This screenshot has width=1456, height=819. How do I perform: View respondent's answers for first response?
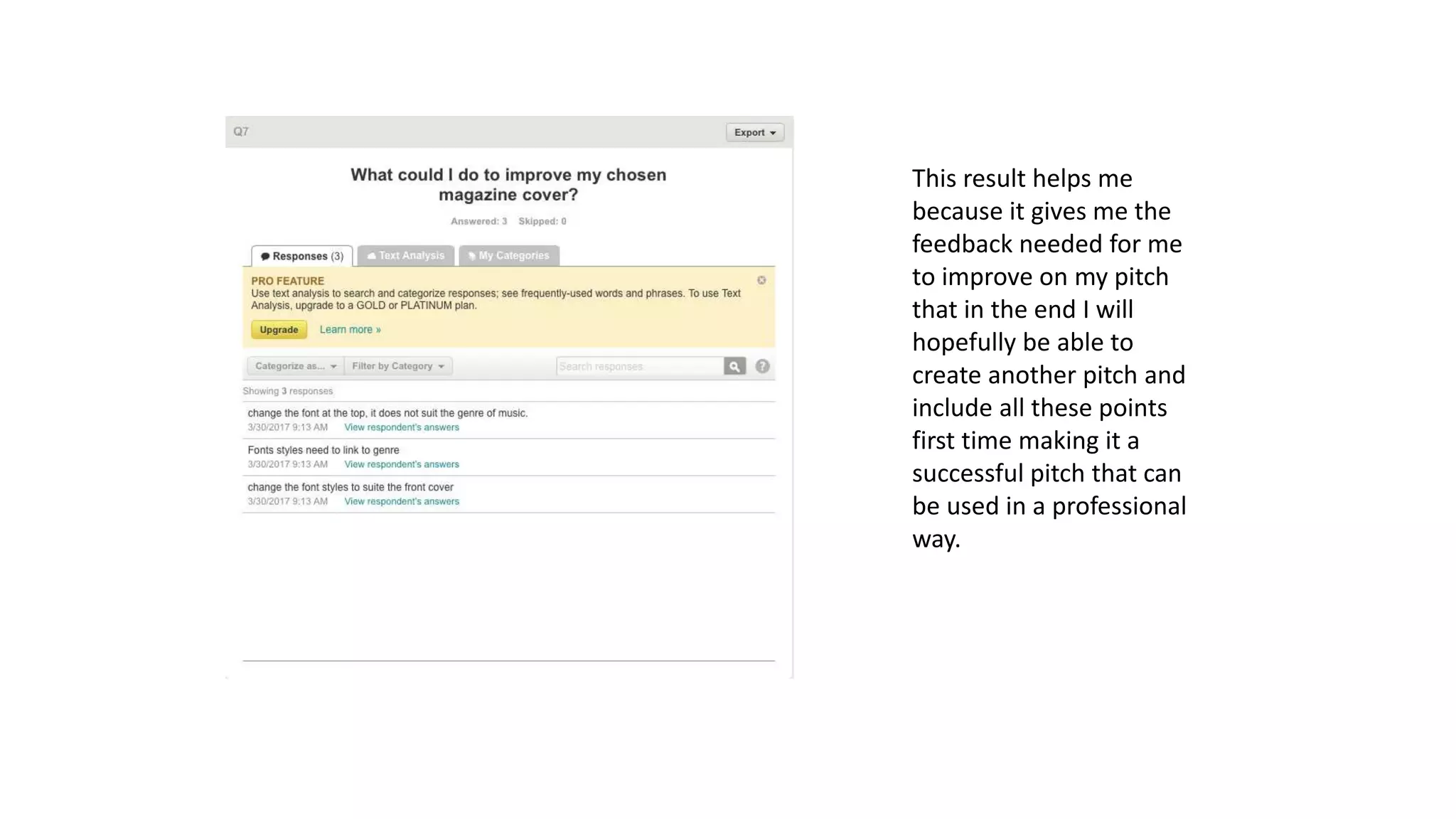(402, 427)
